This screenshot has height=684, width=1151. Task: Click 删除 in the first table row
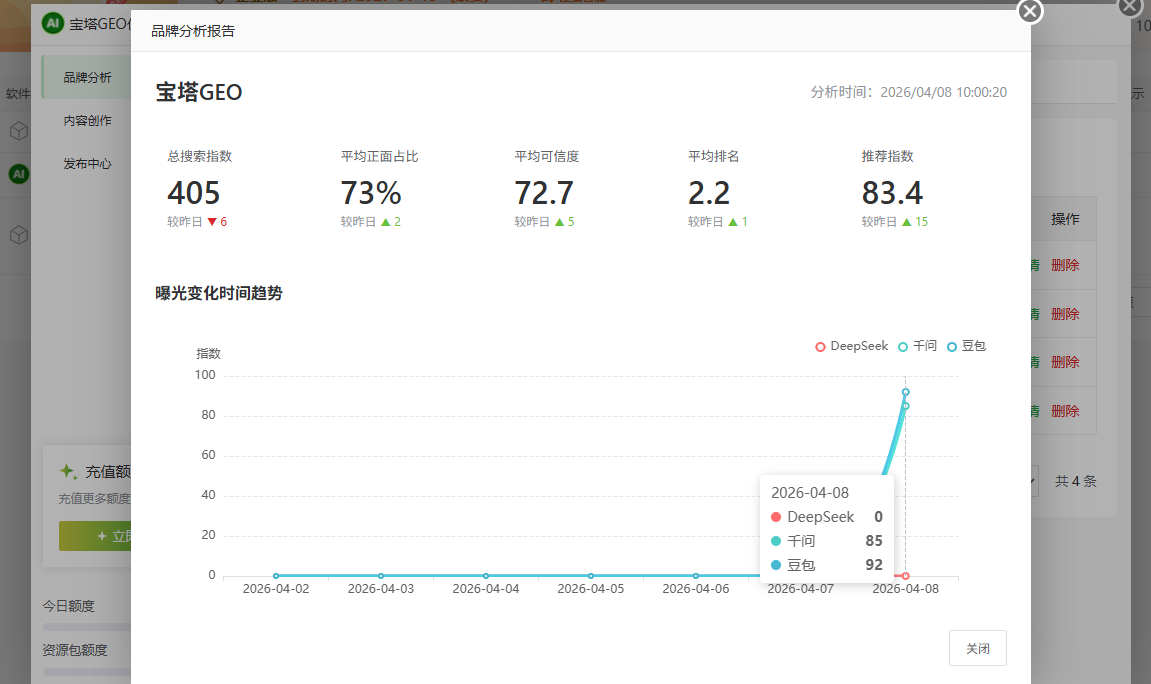pos(1065,265)
